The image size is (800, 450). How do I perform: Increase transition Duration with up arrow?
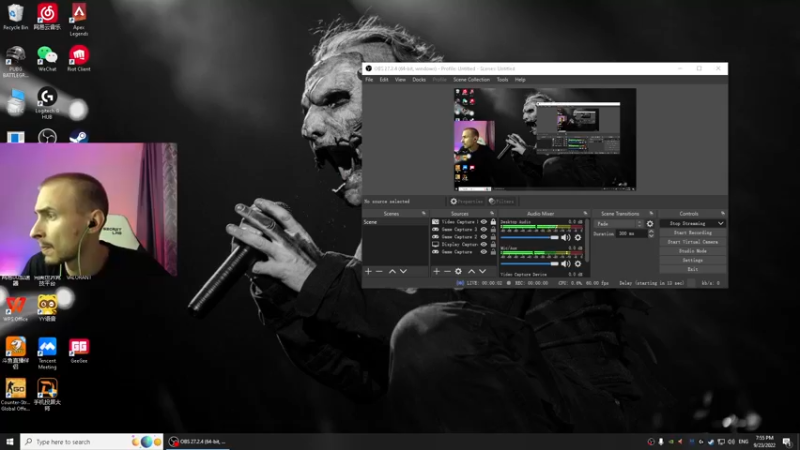651,231
